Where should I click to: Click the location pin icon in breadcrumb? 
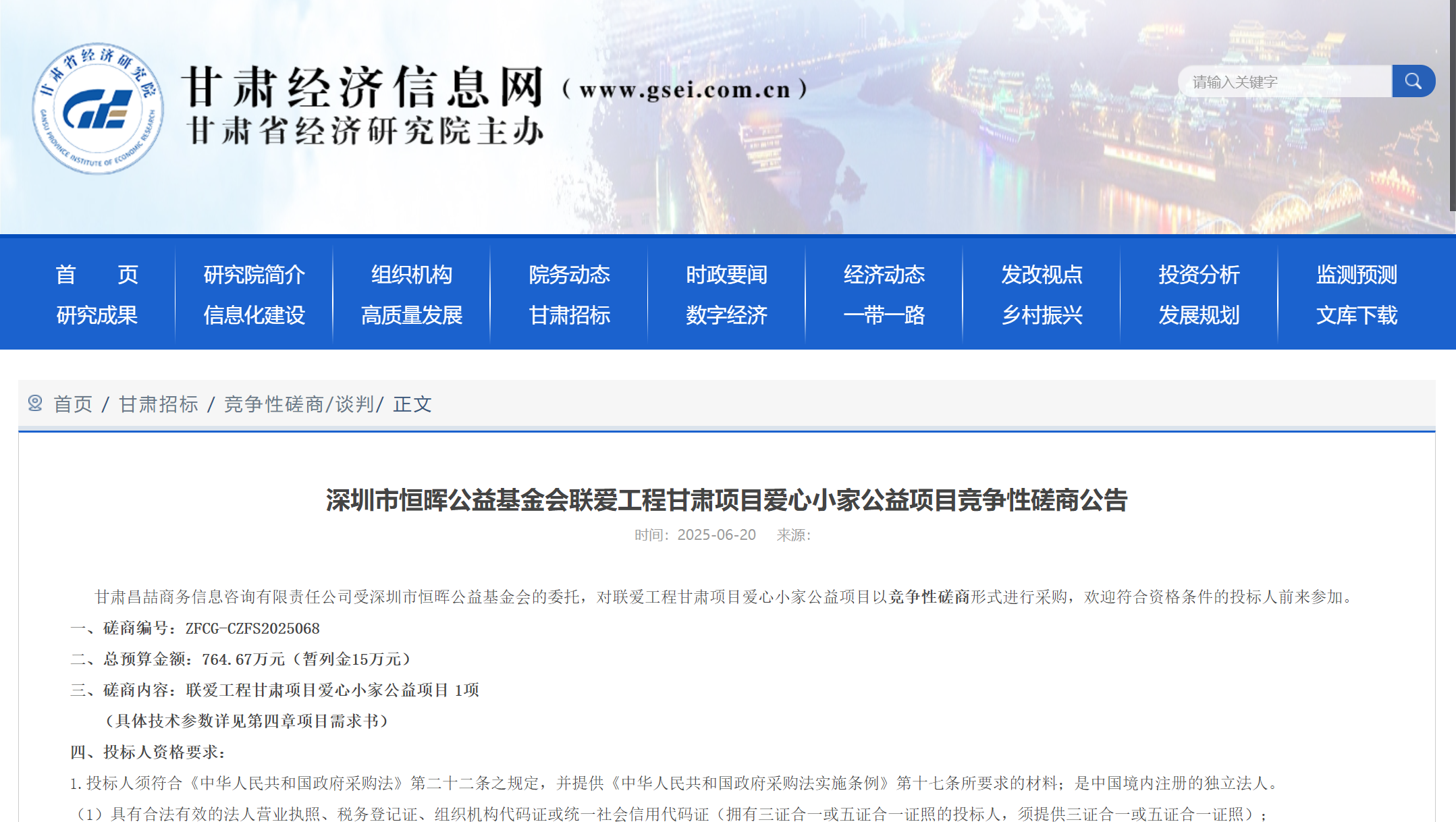coord(35,404)
